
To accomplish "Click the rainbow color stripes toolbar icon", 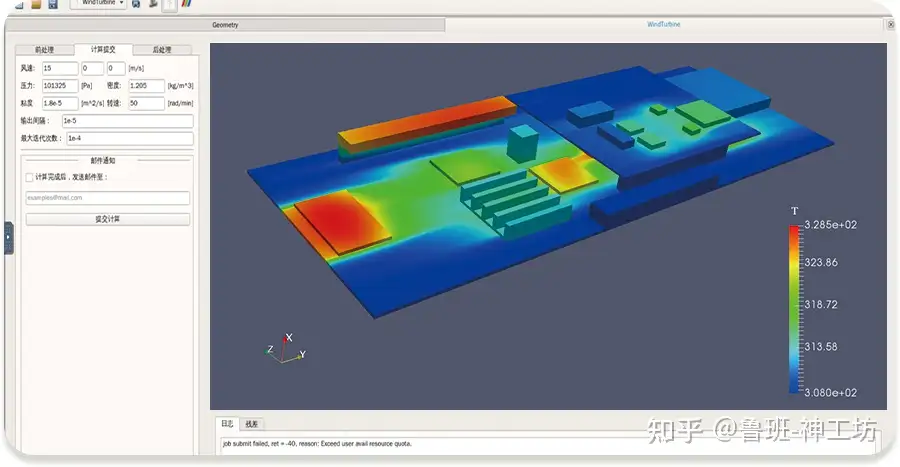I will pyautogui.click(x=187, y=4).
